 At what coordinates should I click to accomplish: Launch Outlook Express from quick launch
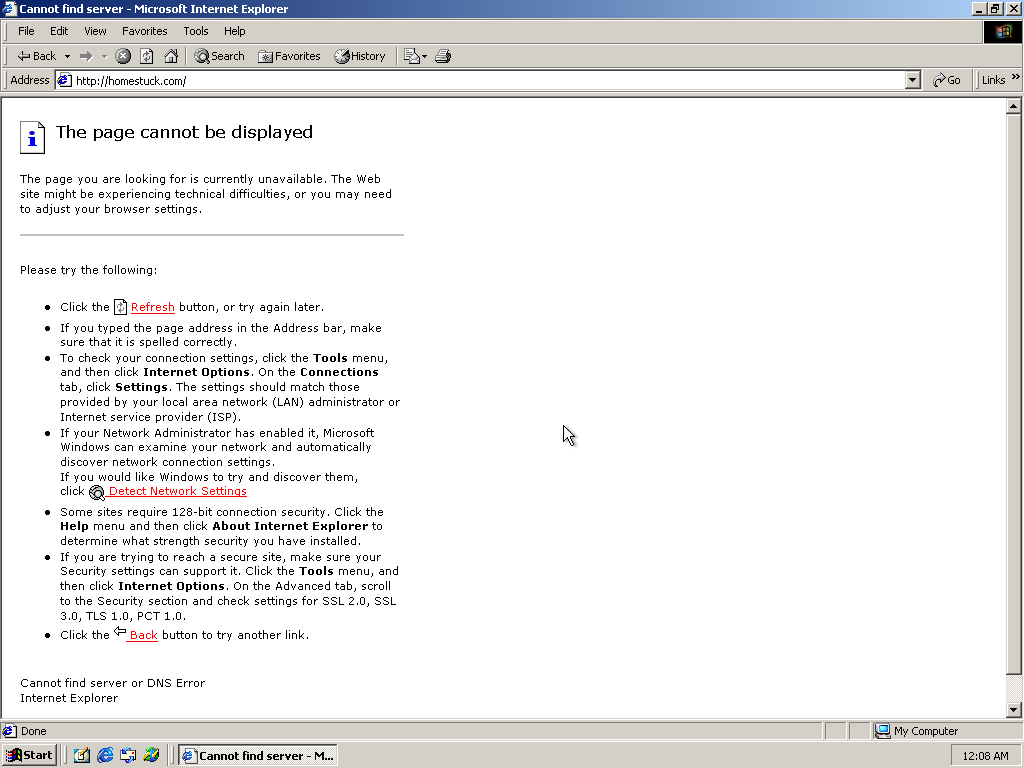[x=128, y=756]
